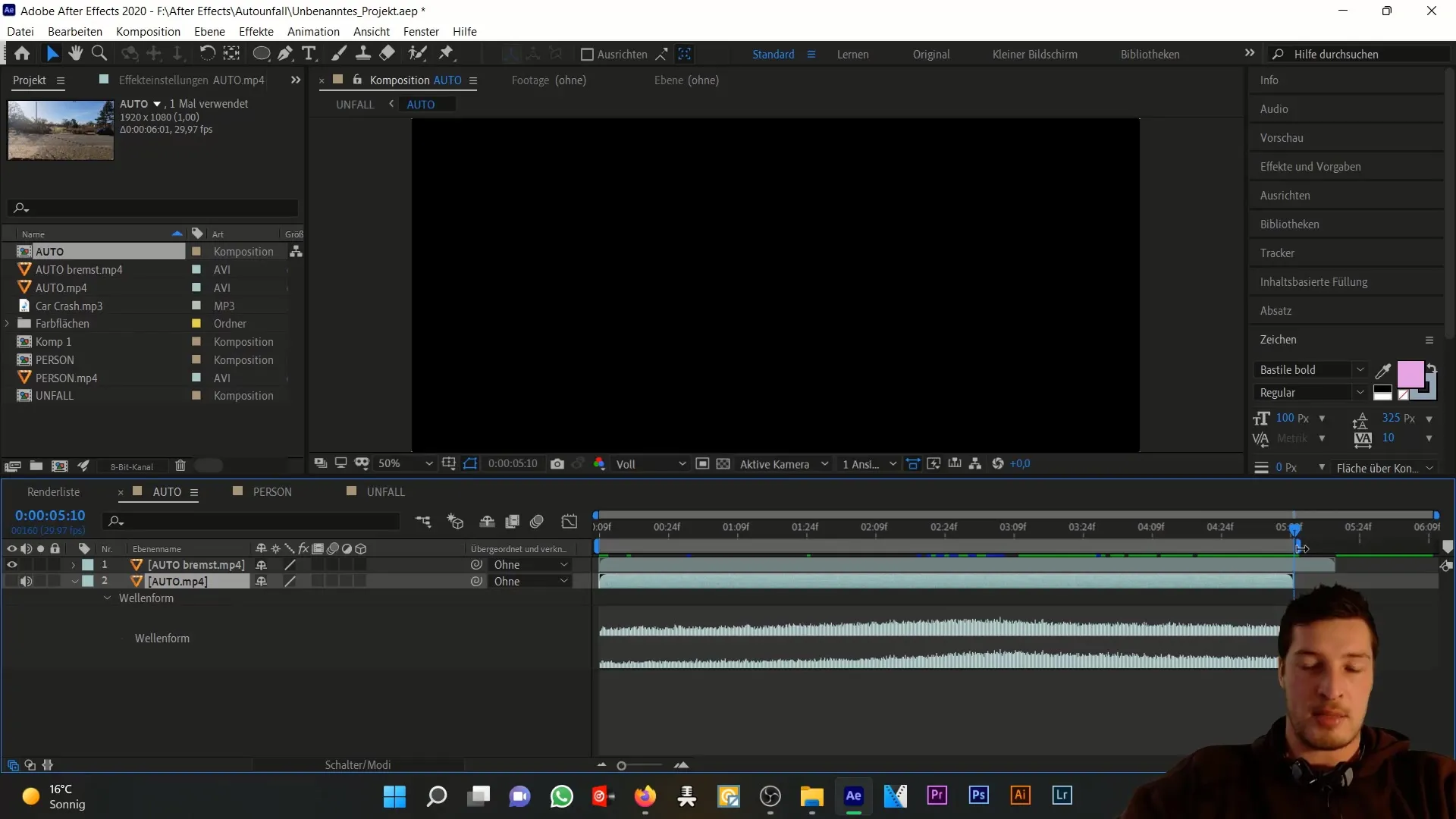Click the eyedropper in Zeichen panel

(1383, 371)
